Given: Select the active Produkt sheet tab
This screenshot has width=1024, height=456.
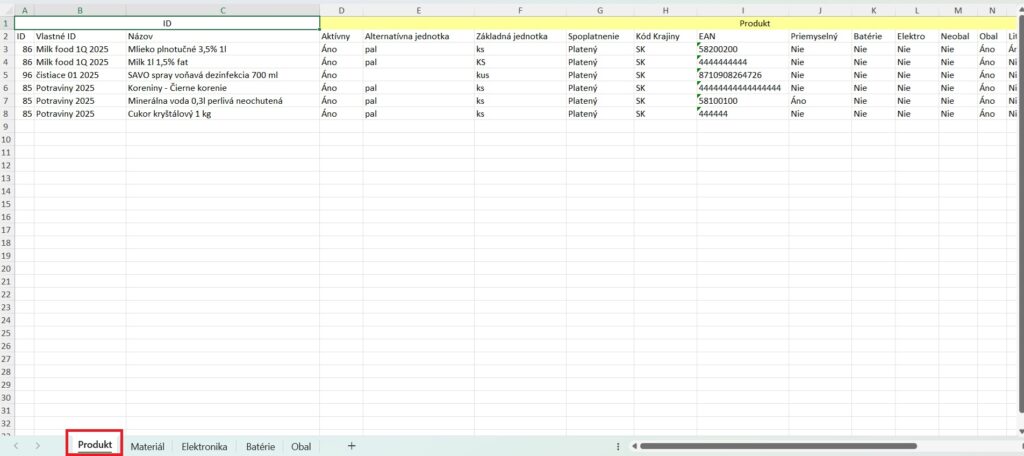Looking at the screenshot, I should 94,445.
